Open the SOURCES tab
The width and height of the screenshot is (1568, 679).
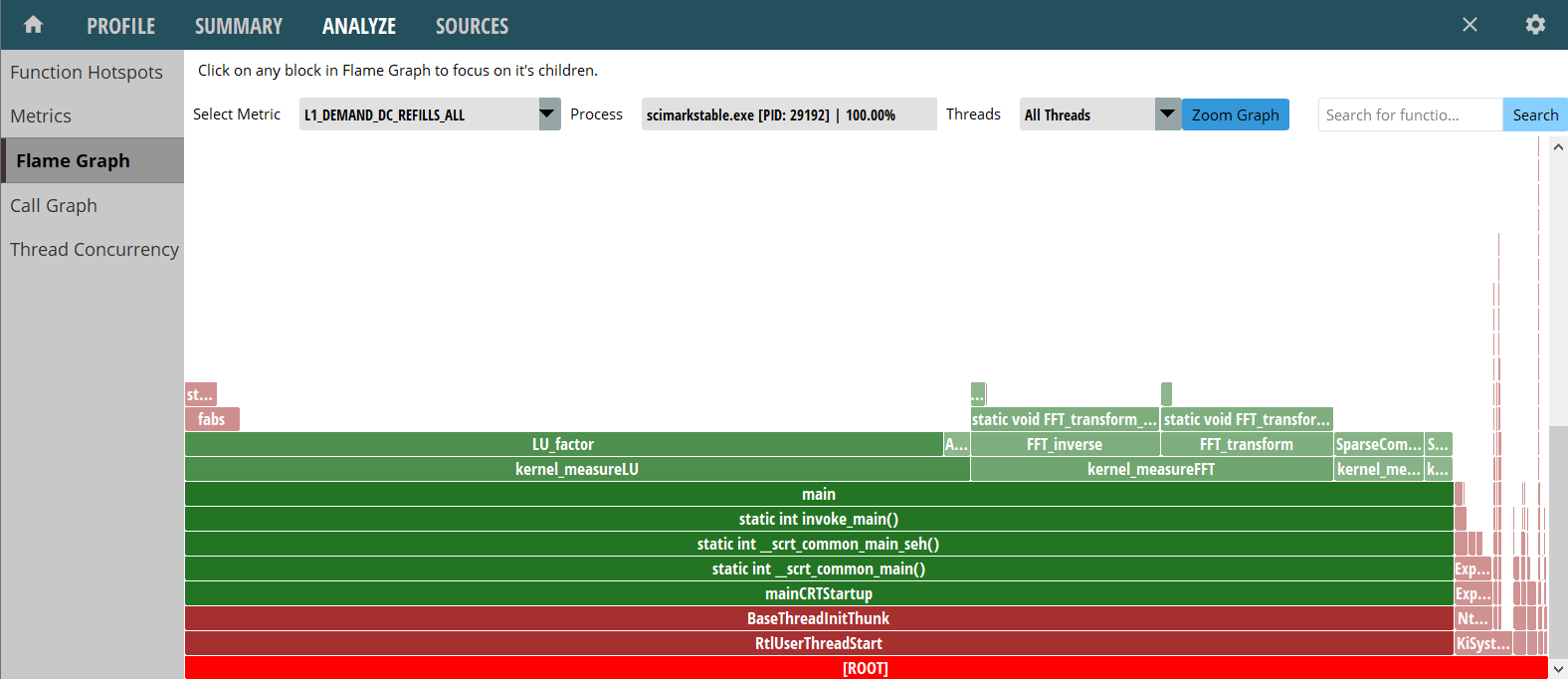pos(472,26)
